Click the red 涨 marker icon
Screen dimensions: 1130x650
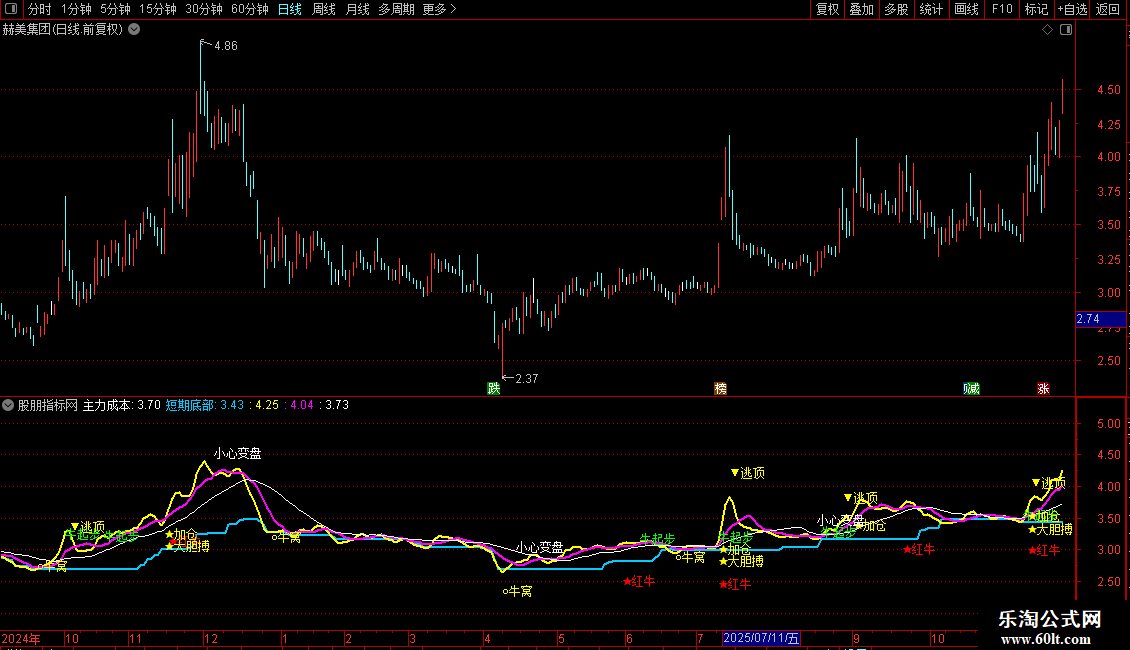[1043, 388]
